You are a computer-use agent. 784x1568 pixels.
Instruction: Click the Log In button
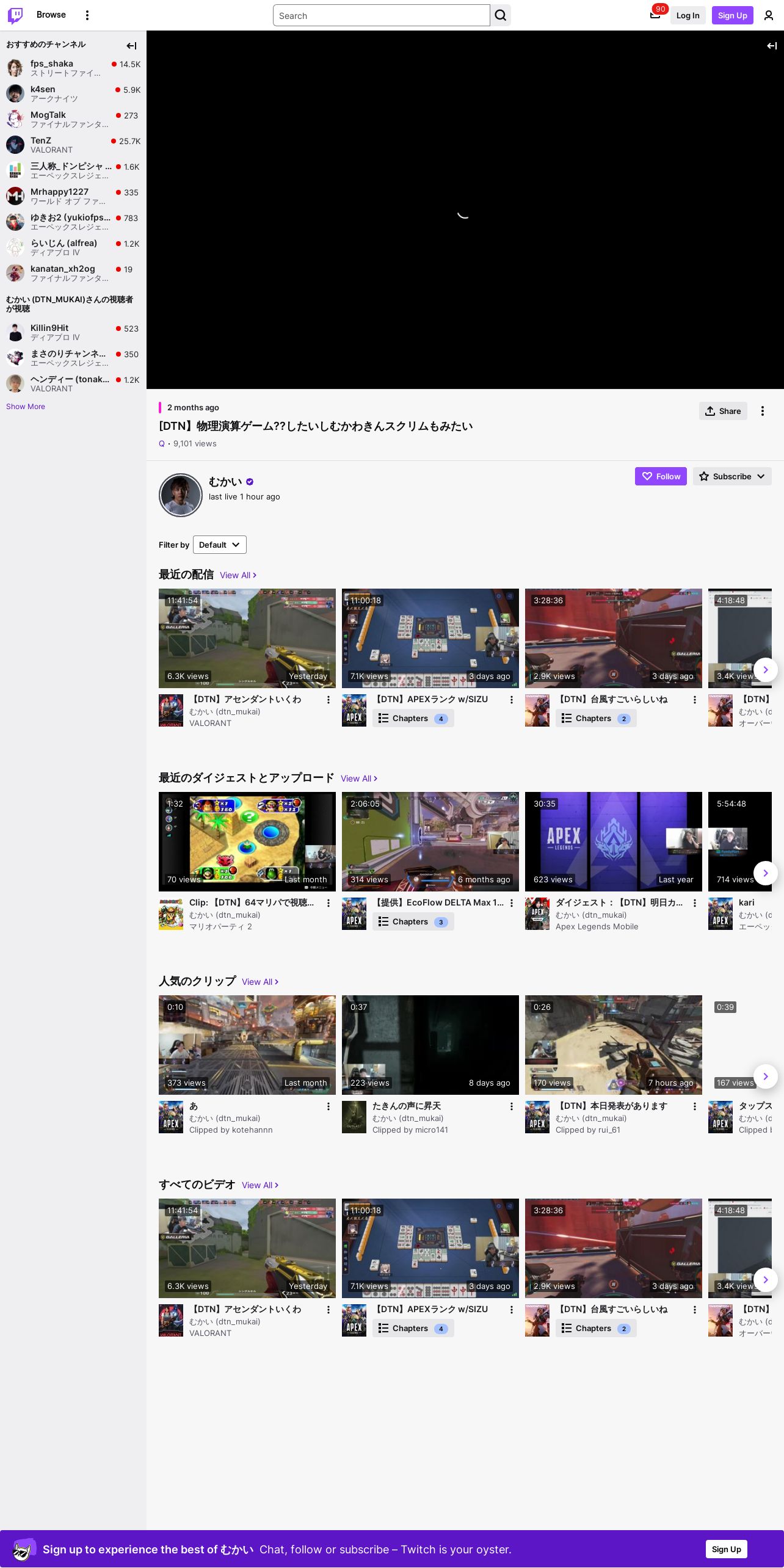(x=688, y=15)
